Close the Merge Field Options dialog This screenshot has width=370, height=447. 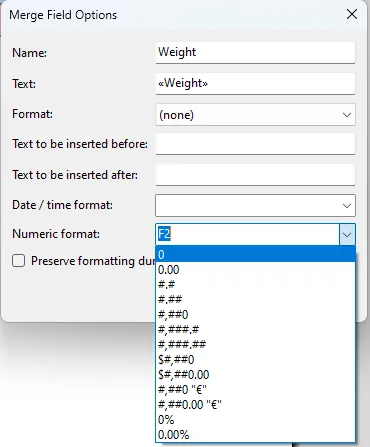[x=352, y=14]
